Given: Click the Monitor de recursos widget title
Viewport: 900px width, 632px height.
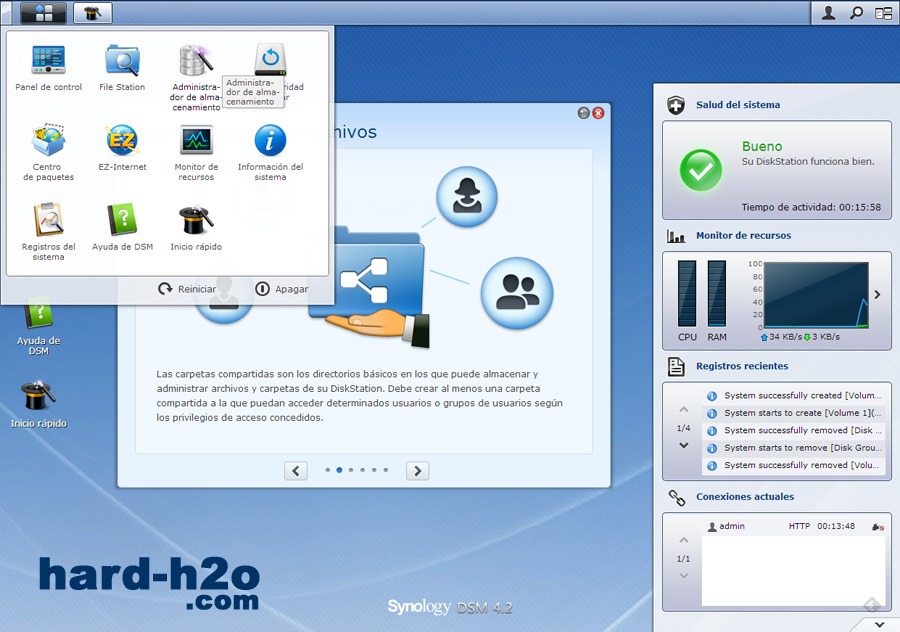Looking at the screenshot, I should coord(743,235).
